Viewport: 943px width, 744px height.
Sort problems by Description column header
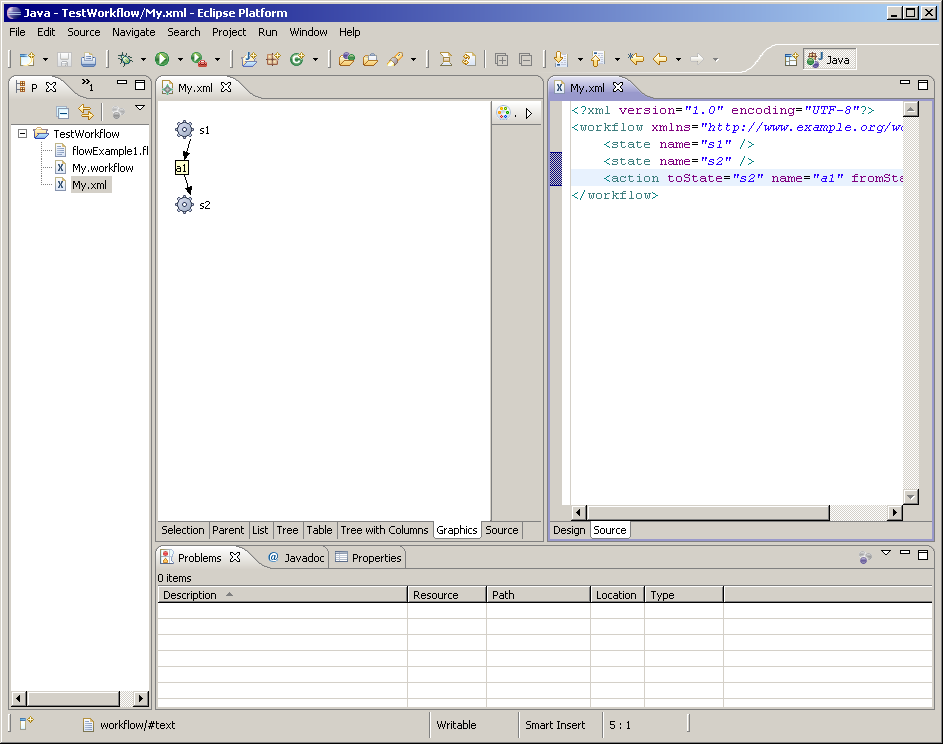point(190,595)
